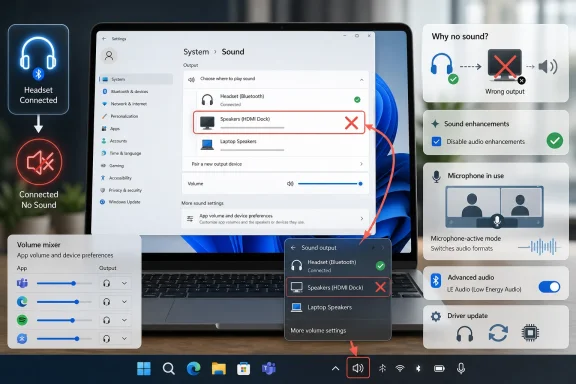Check Disable audio enhancements checkbox

(x=436, y=141)
